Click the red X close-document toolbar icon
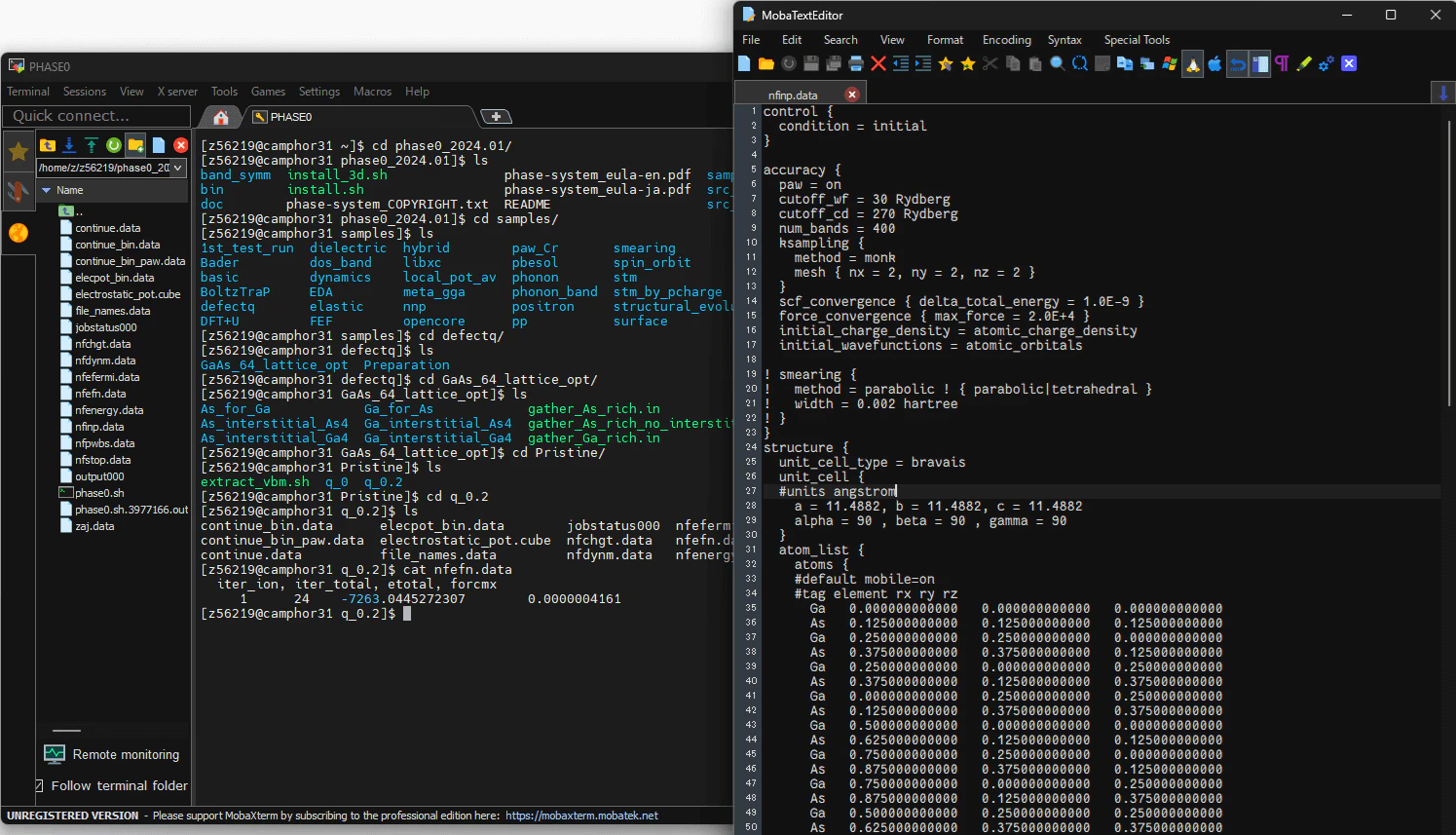Screen dimensions: 1456x835 [878, 63]
